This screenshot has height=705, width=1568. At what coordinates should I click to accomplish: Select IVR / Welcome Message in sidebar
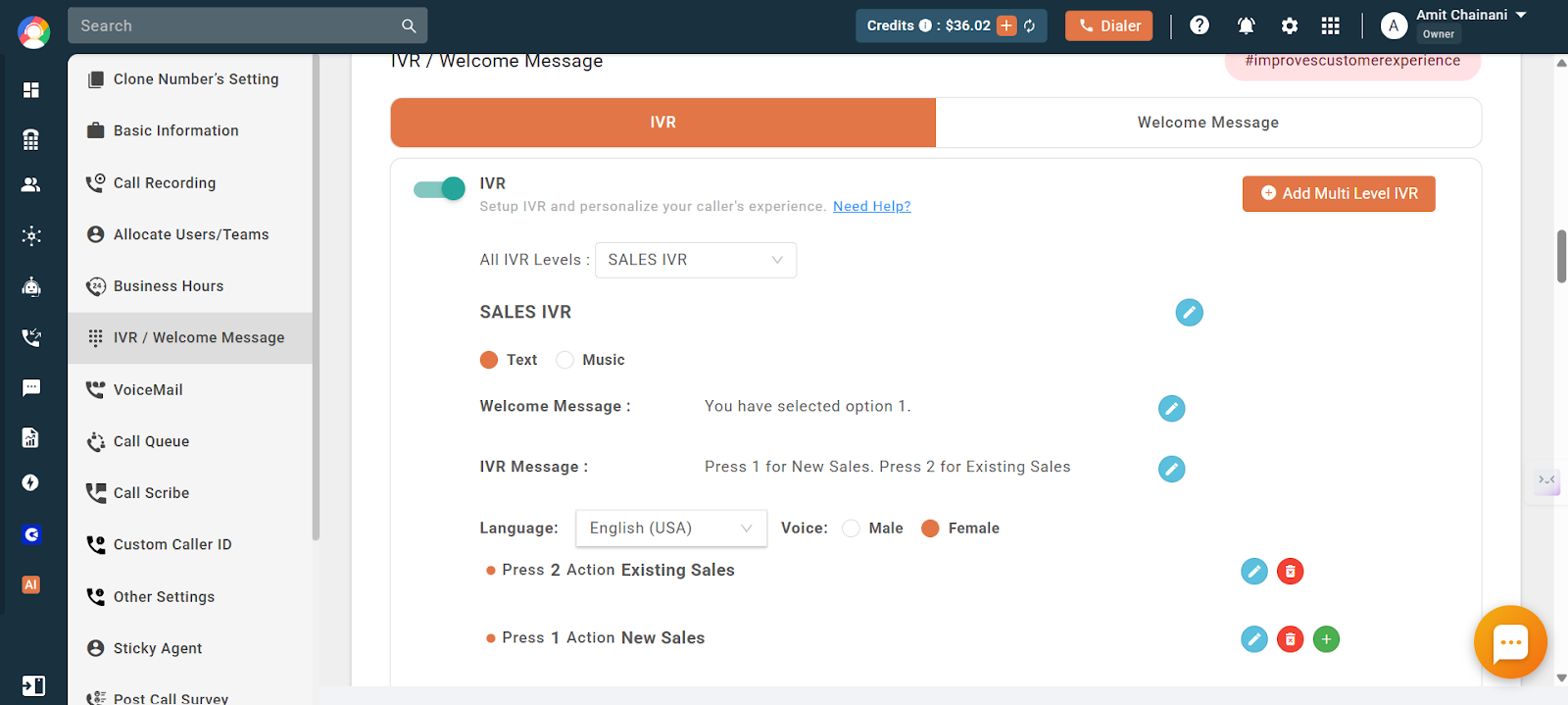(x=190, y=338)
